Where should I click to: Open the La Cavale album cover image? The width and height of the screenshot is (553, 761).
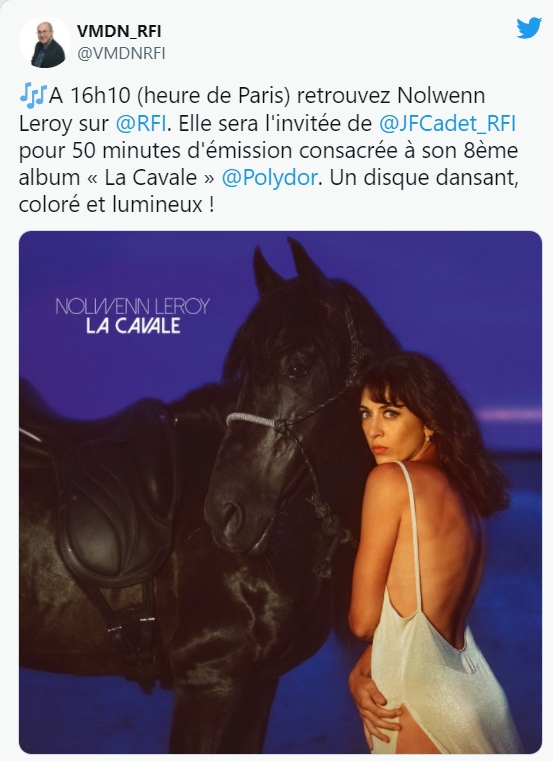pyautogui.click(x=280, y=492)
